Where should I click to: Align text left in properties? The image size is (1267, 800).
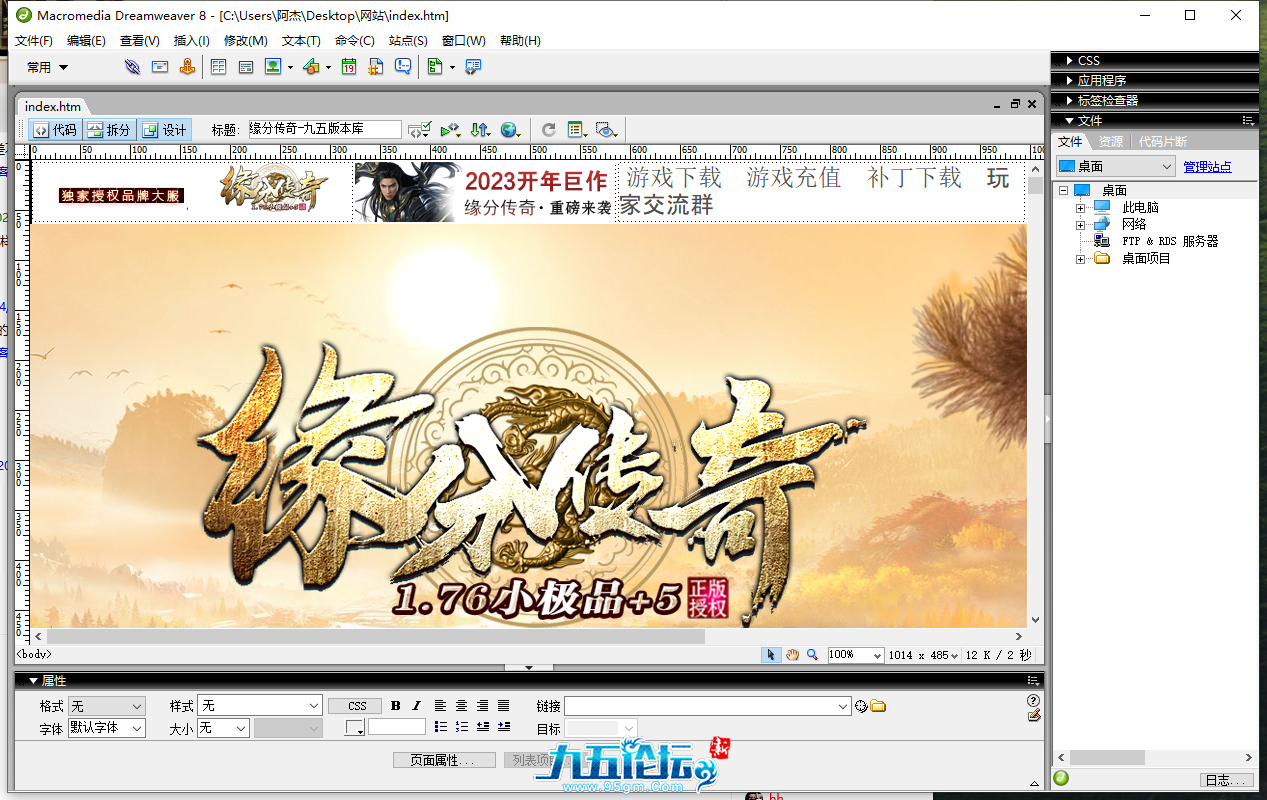coord(440,706)
